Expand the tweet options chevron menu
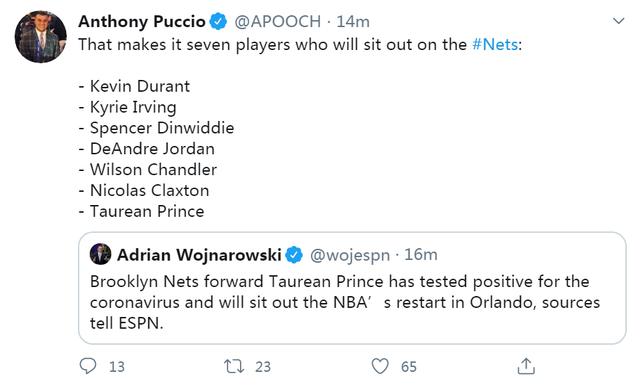 pos(619,21)
